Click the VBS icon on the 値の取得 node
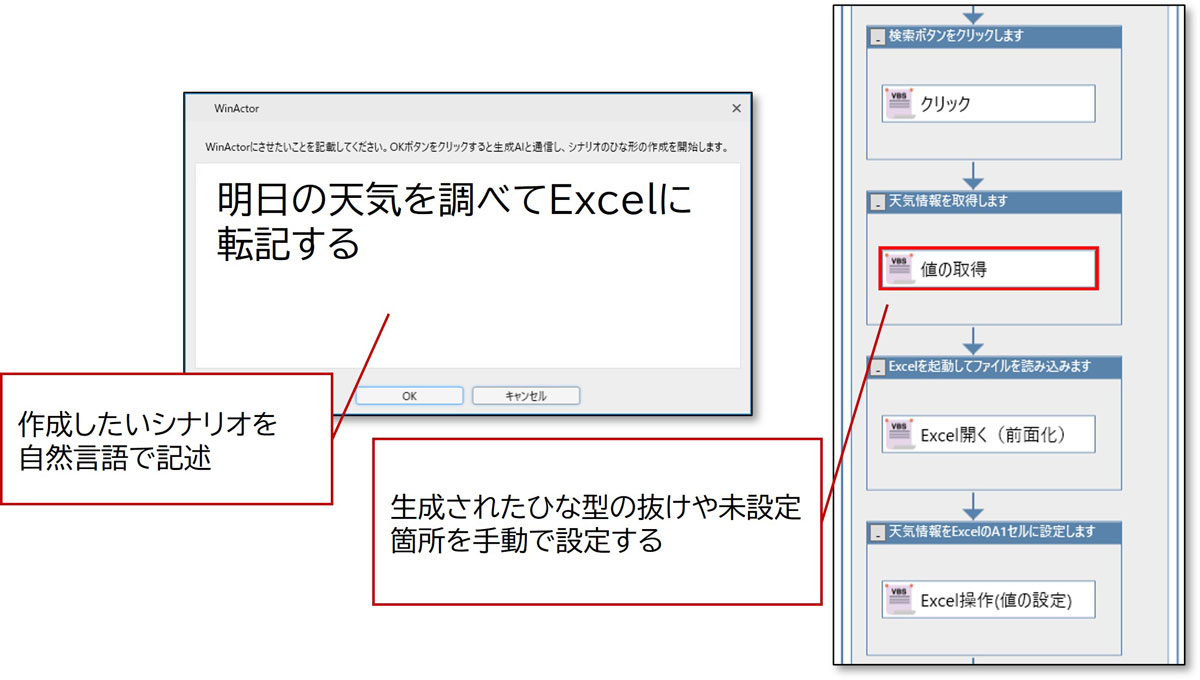Screen dimensions: 1200x680 pyautogui.click(x=898, y=268)
